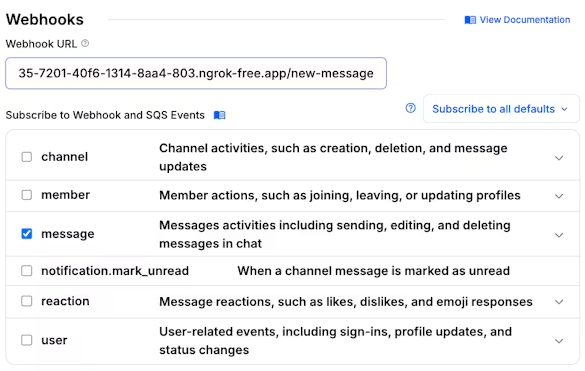
Task: Open View Documentation link
Action: click(517, 20)
